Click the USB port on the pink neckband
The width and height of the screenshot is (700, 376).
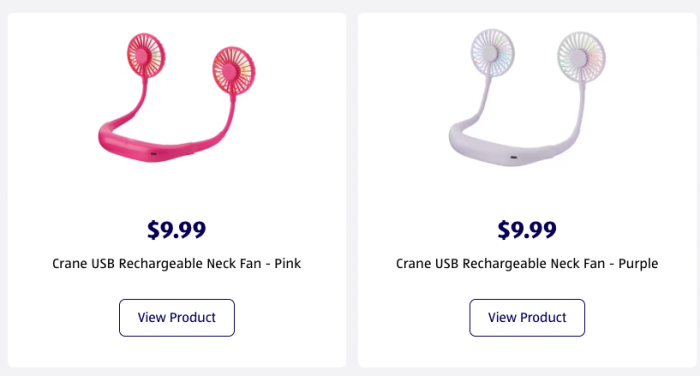[154, 154]
